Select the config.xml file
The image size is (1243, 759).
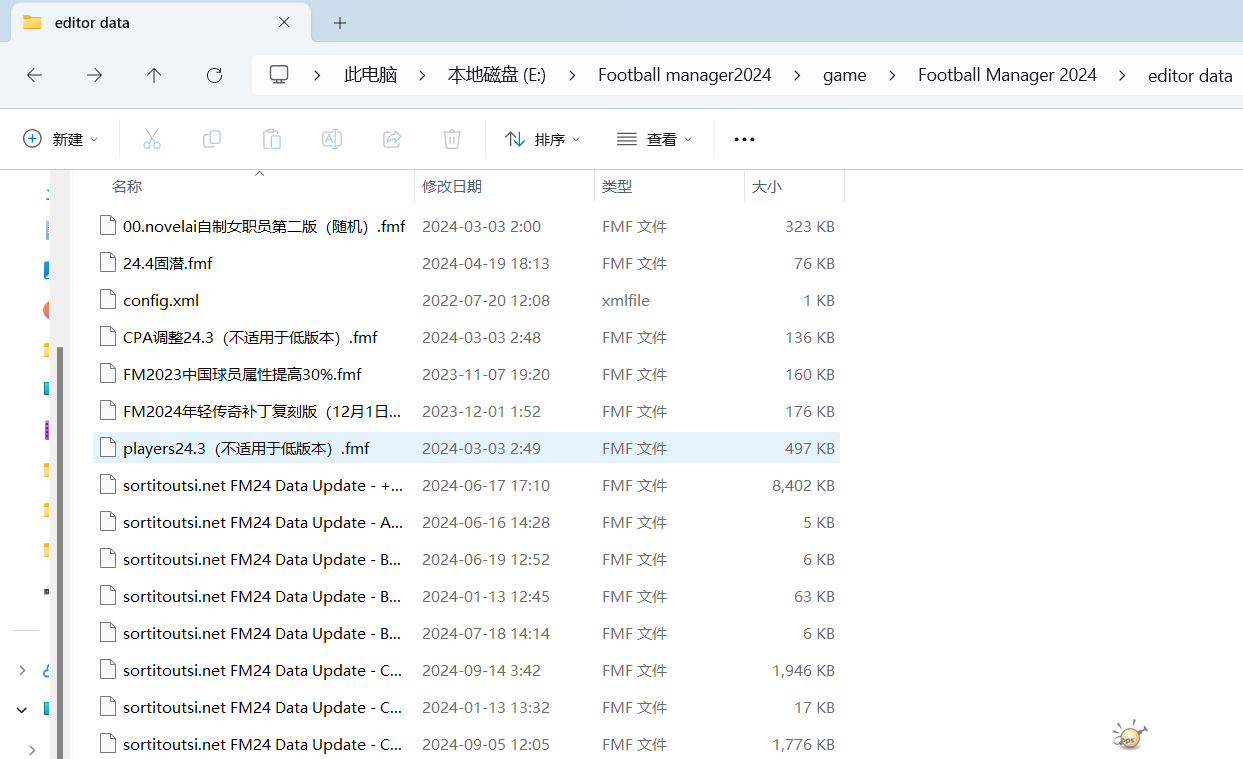pyautogui.click(x=161, y=300)
